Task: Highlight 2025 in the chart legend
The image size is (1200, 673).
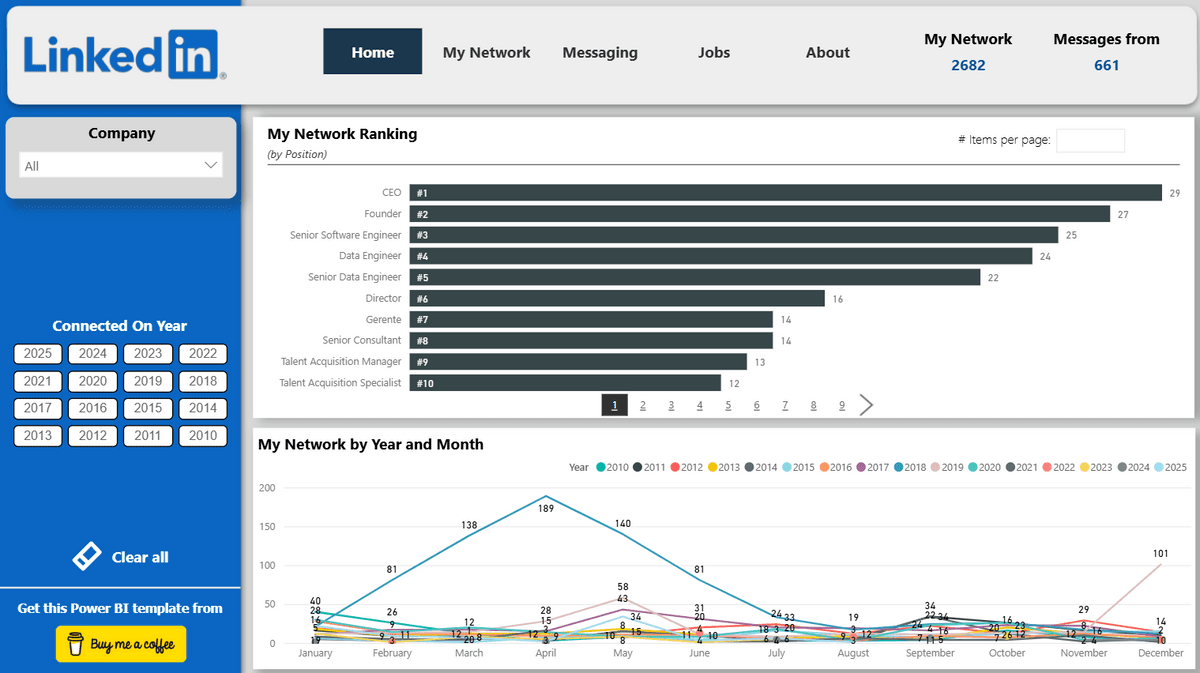Action: (x=1170, y=467)
